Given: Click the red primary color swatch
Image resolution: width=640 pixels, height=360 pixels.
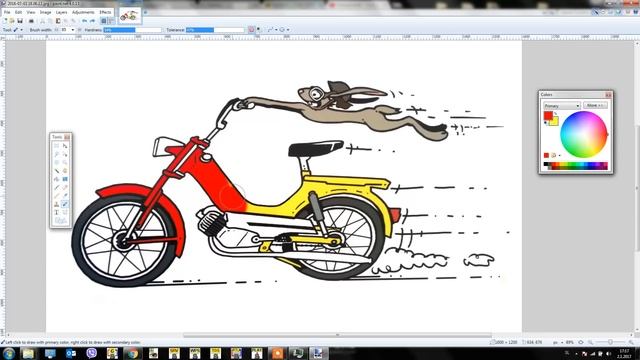Looking at the screenshot, I should [547, 115].
